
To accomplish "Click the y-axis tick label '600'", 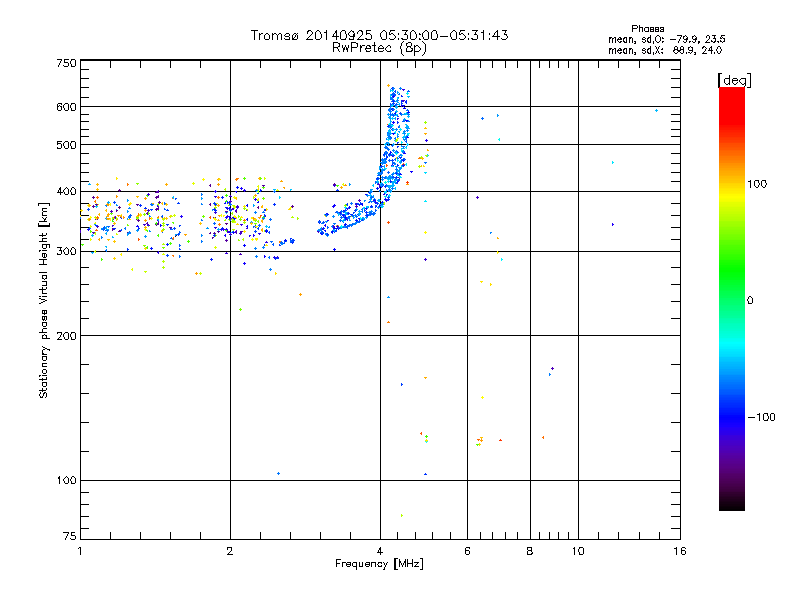I will click(66, 107).
